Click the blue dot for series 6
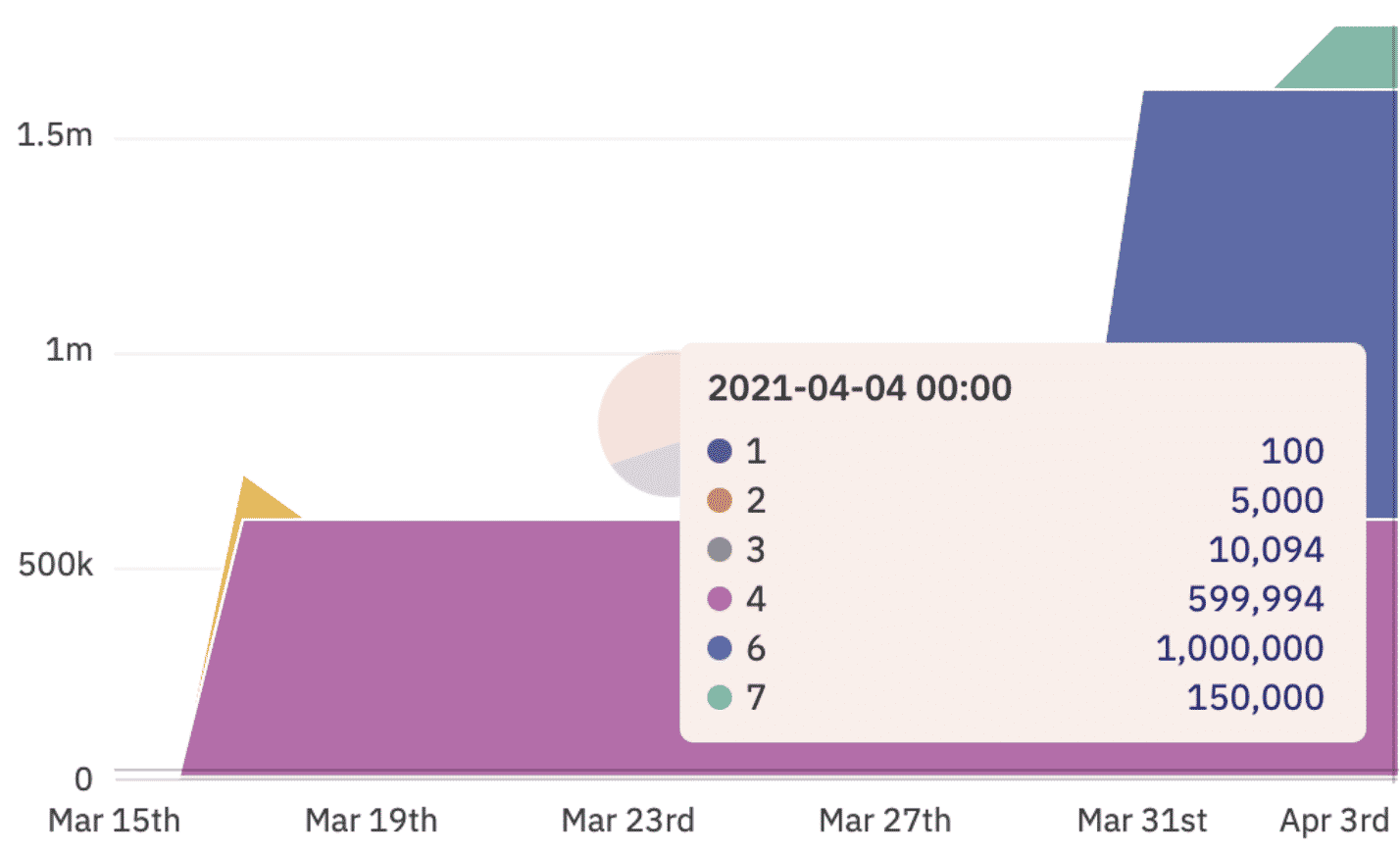 (720, 648)
